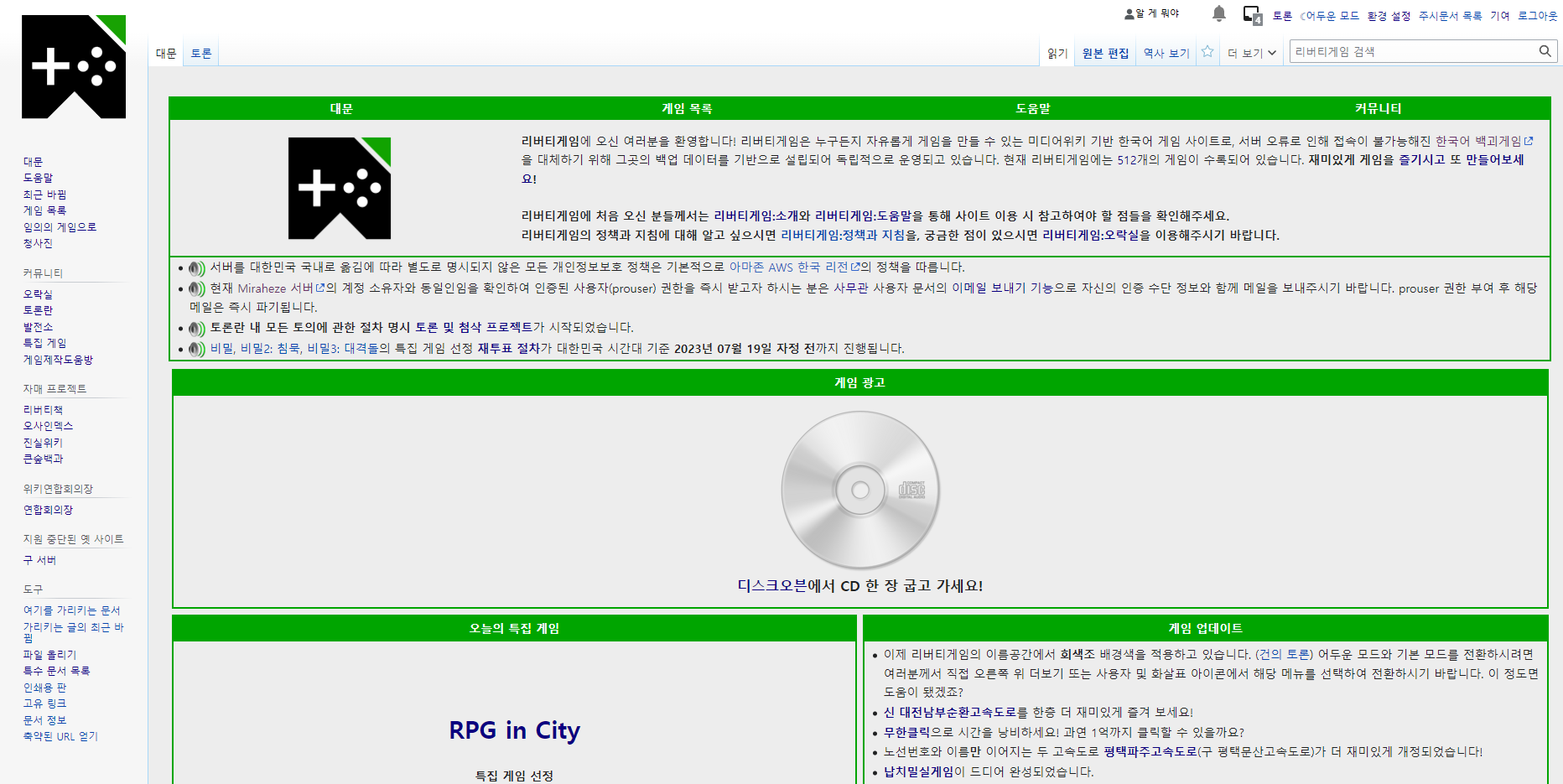Image resolution: width=1563 pixels, height=784 pixels.
Task: Select 게임 목록 in the green header bar
Action: coord(687,108)
